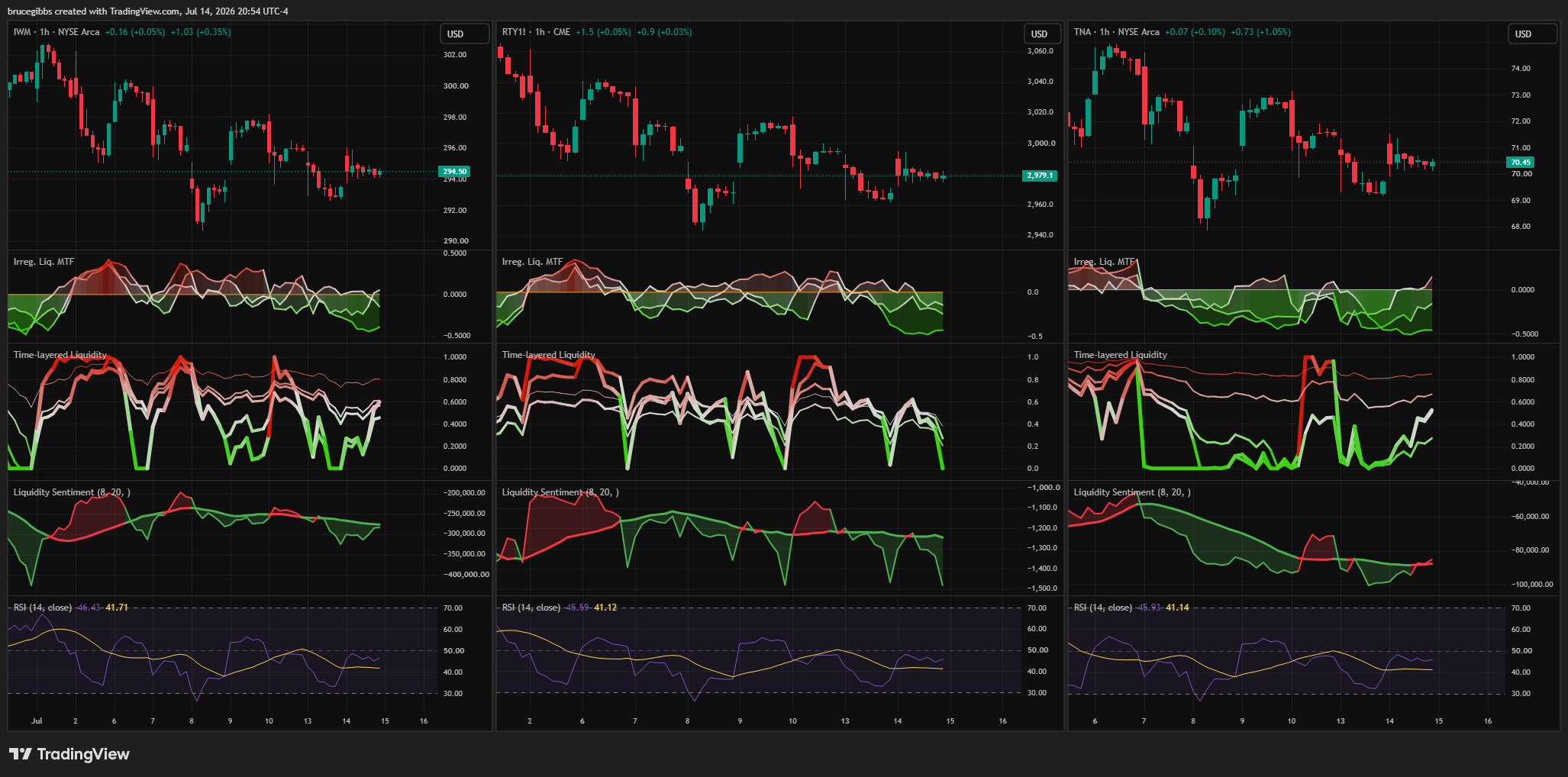Click the −100,000.00 sentiment axis label

coord(1532,585)
